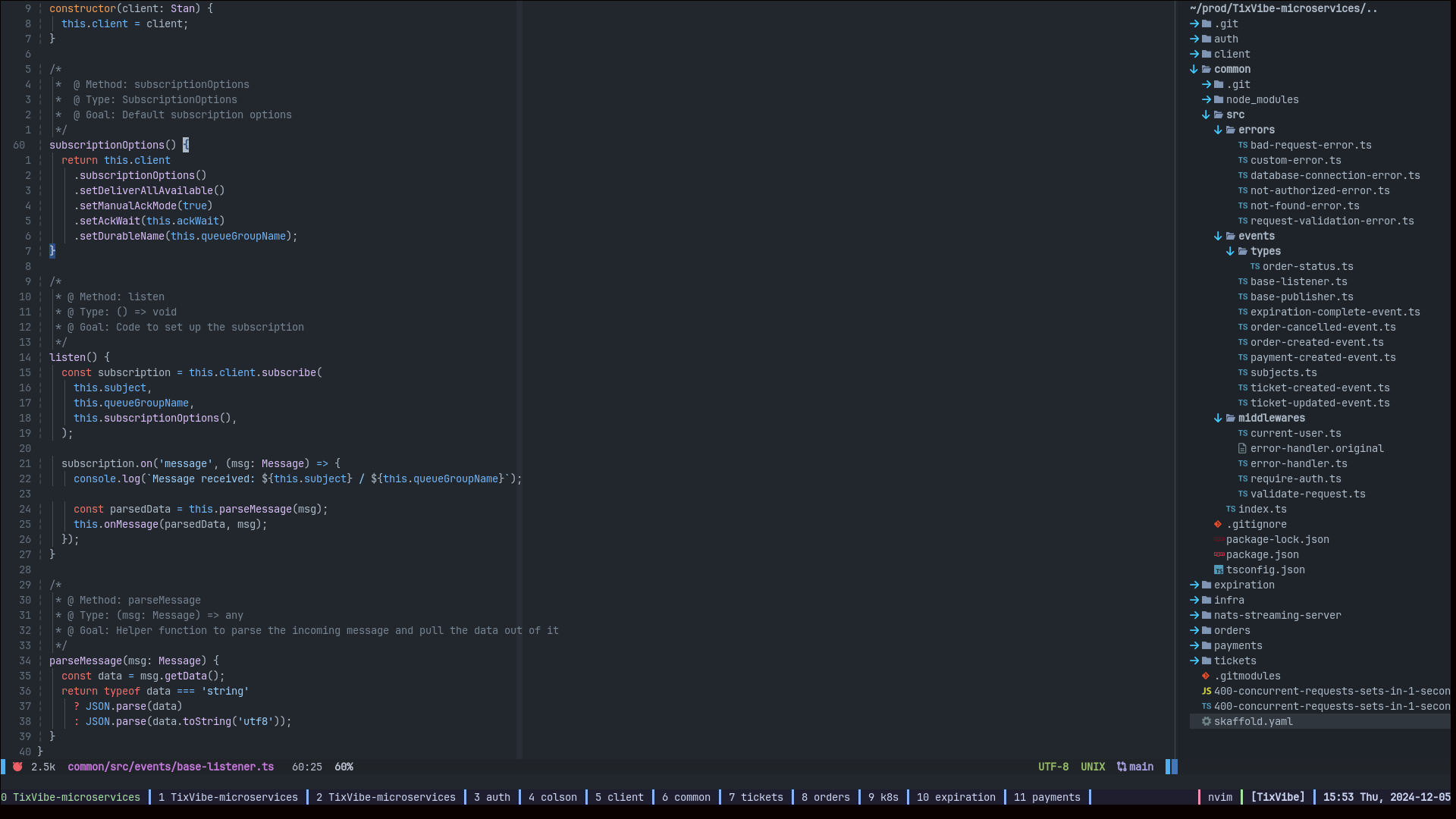Open order-status.ts under types
1456x819 pixels.
point(1307,266)
